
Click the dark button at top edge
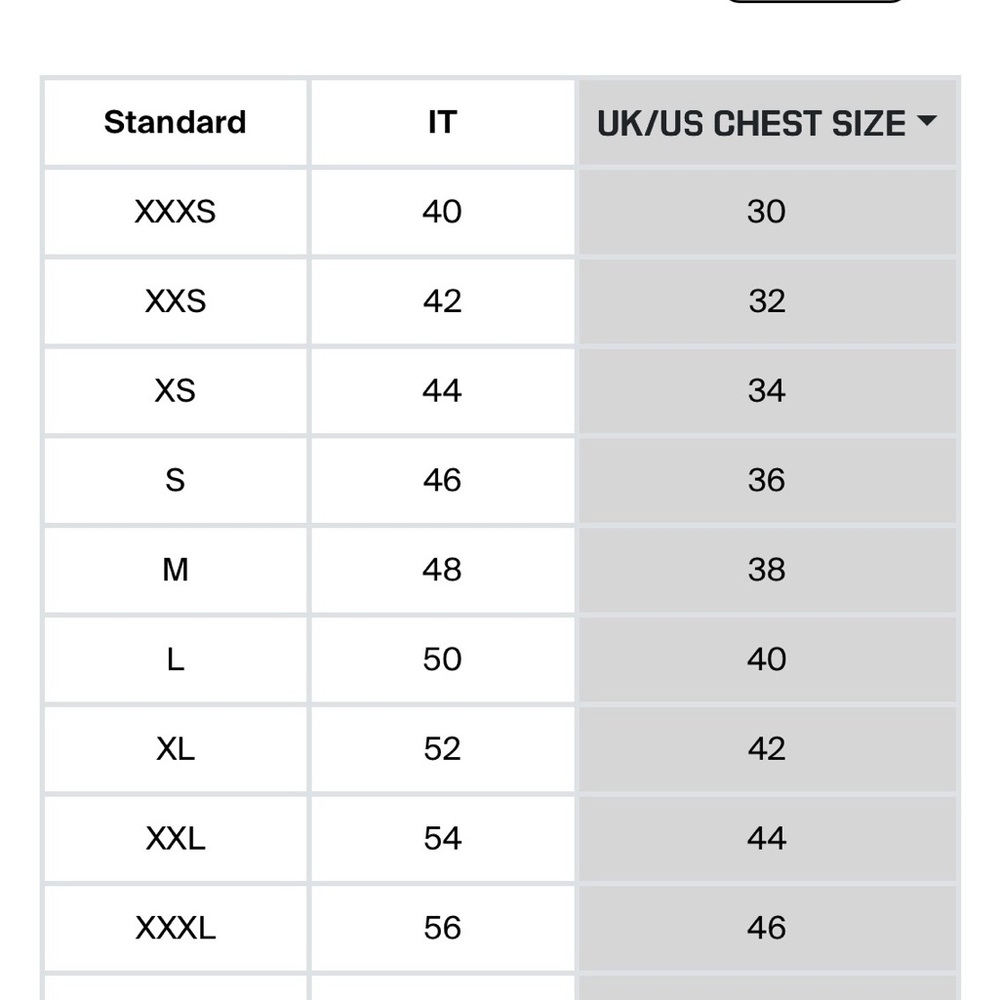(x=815, y=1)
